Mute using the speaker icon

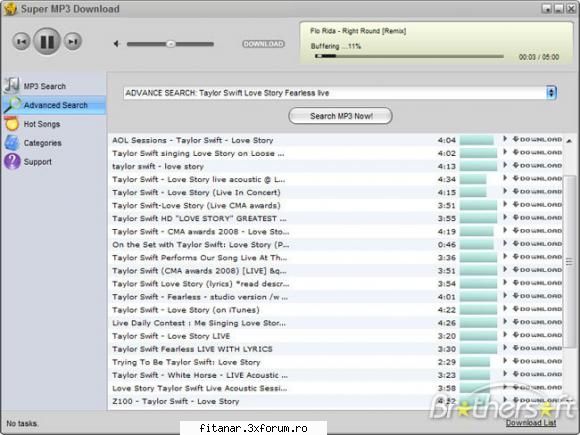point(117,44)
